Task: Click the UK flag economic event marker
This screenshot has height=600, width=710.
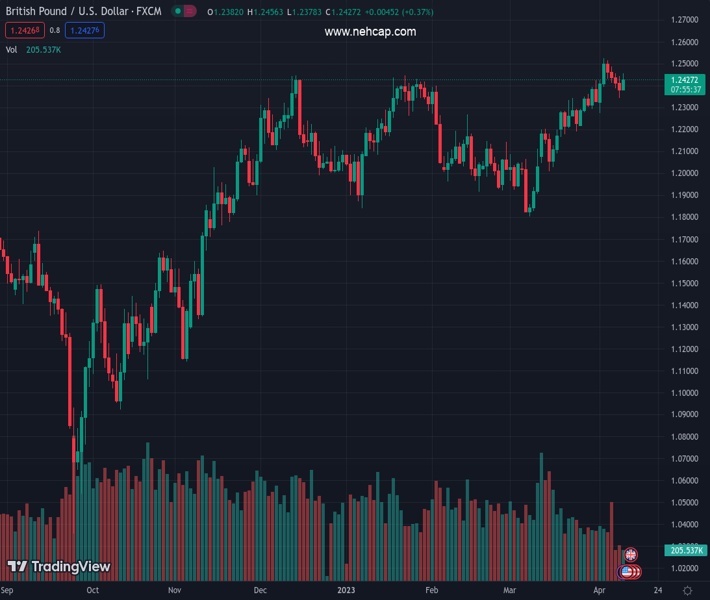Action: pyautogui.click(x=630, y=554)
